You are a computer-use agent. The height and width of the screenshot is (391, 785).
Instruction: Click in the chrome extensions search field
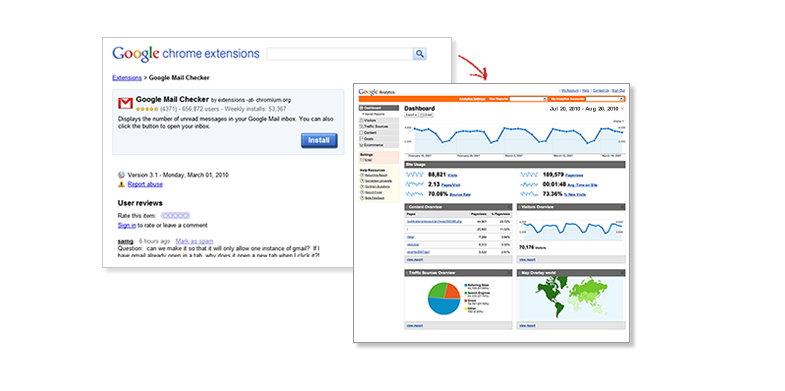pos(339,54)
